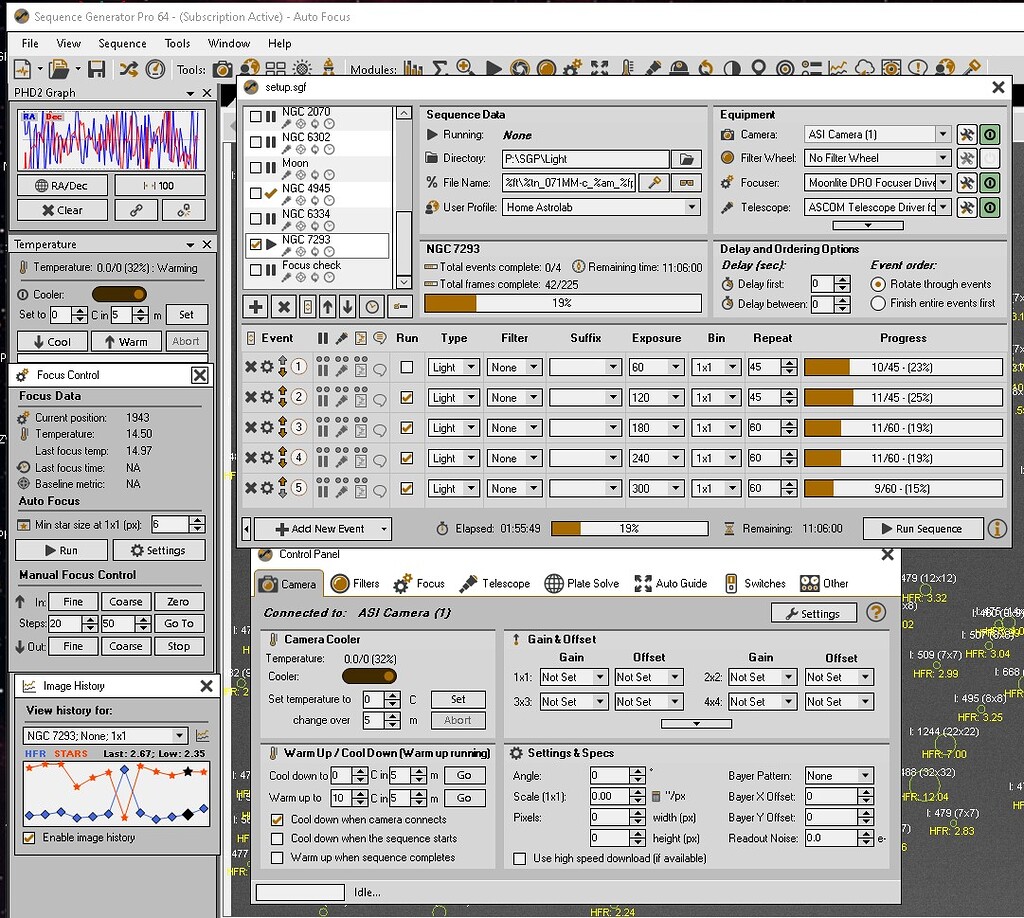Image resolution: width=1024 pixels, height=918 pixels.
Task: Open the Sequence menu
Action: [122, 43]
